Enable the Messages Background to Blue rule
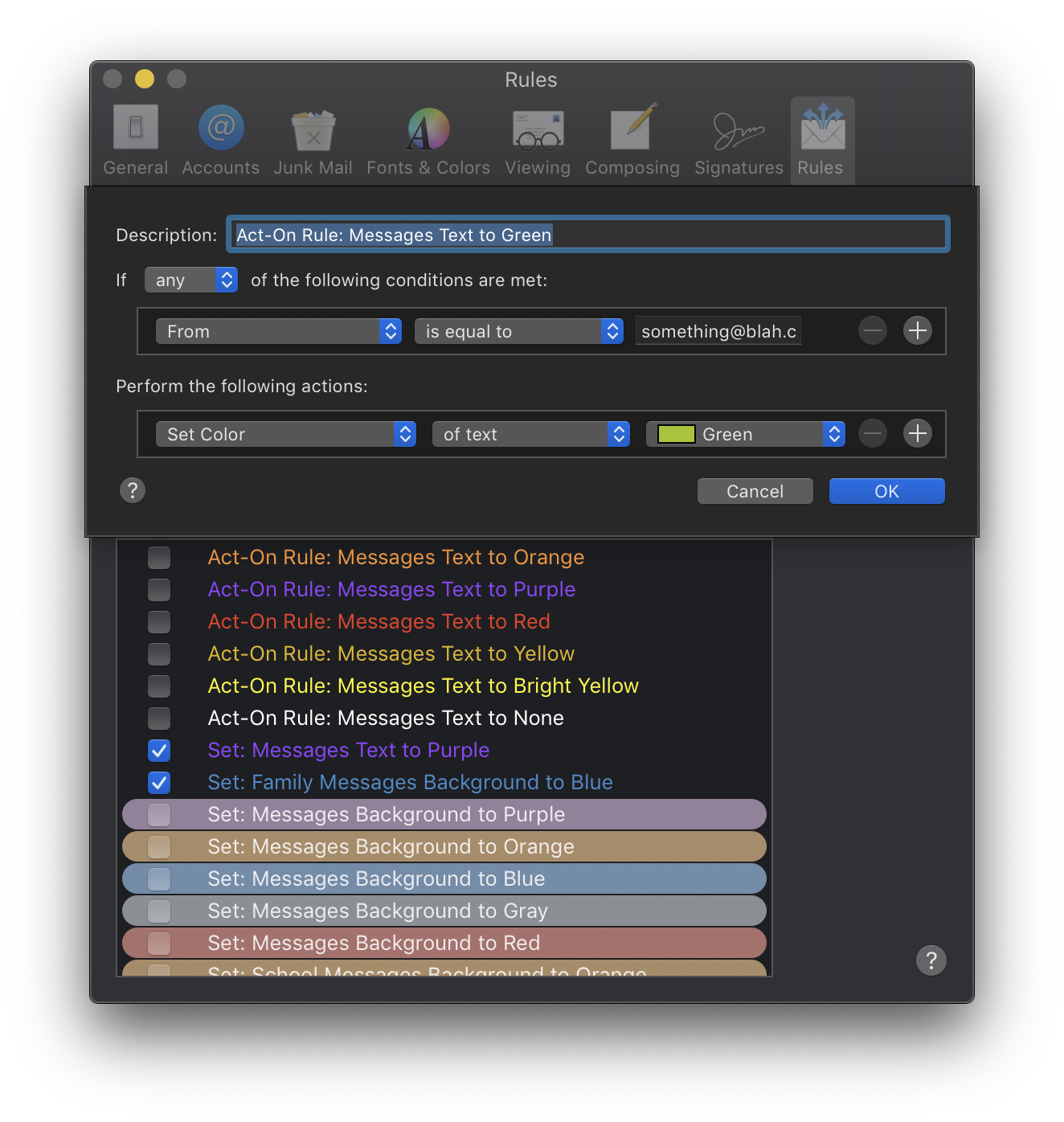Viewport: 1064px width, 1122px height. [159, 878]
